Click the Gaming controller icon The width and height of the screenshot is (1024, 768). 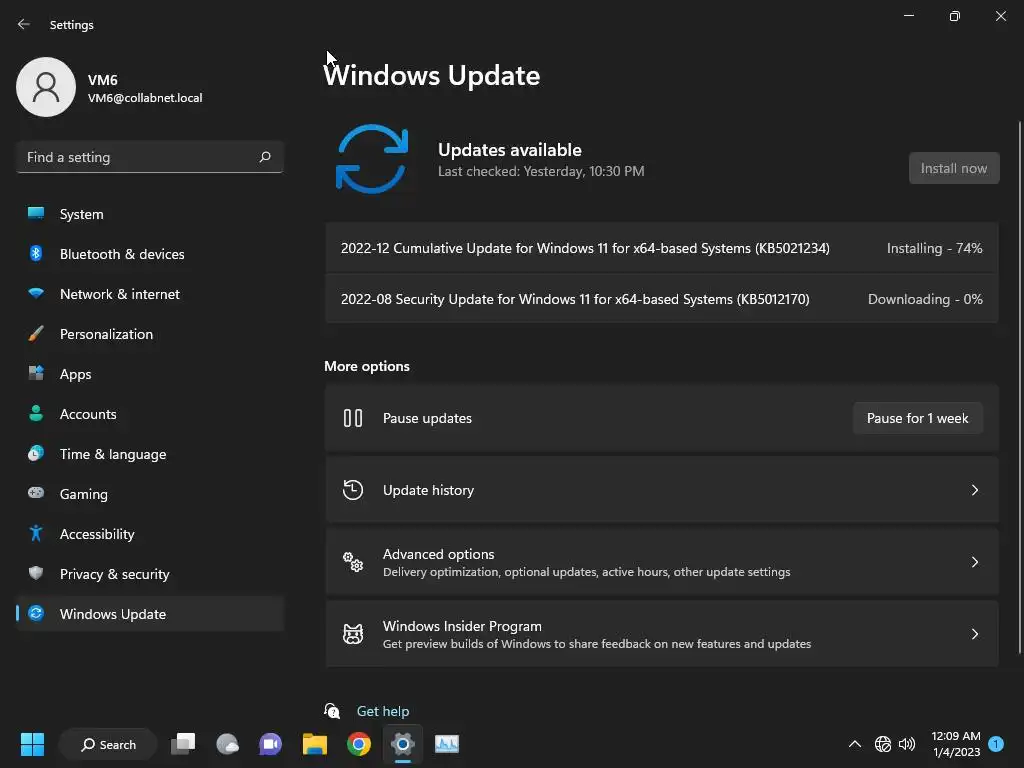(36, 493)
